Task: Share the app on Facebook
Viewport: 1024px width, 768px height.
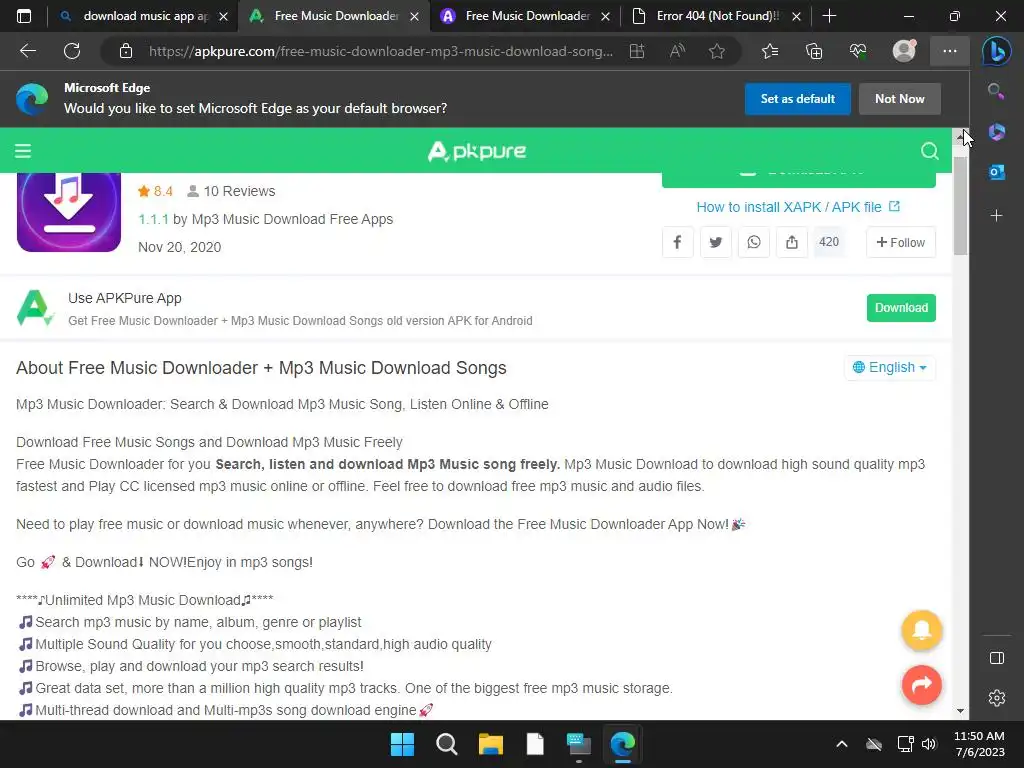Action: tap(677, 242)
